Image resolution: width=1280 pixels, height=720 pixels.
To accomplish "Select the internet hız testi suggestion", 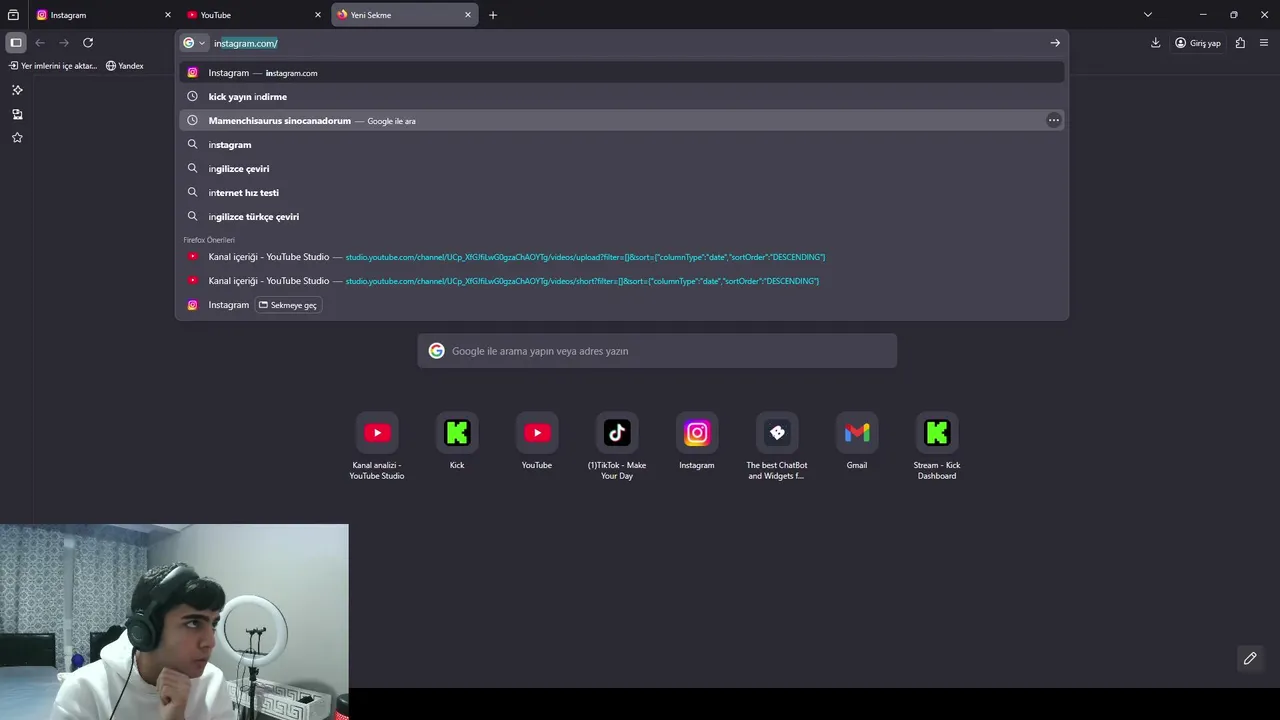I will (x=621, y=193).
